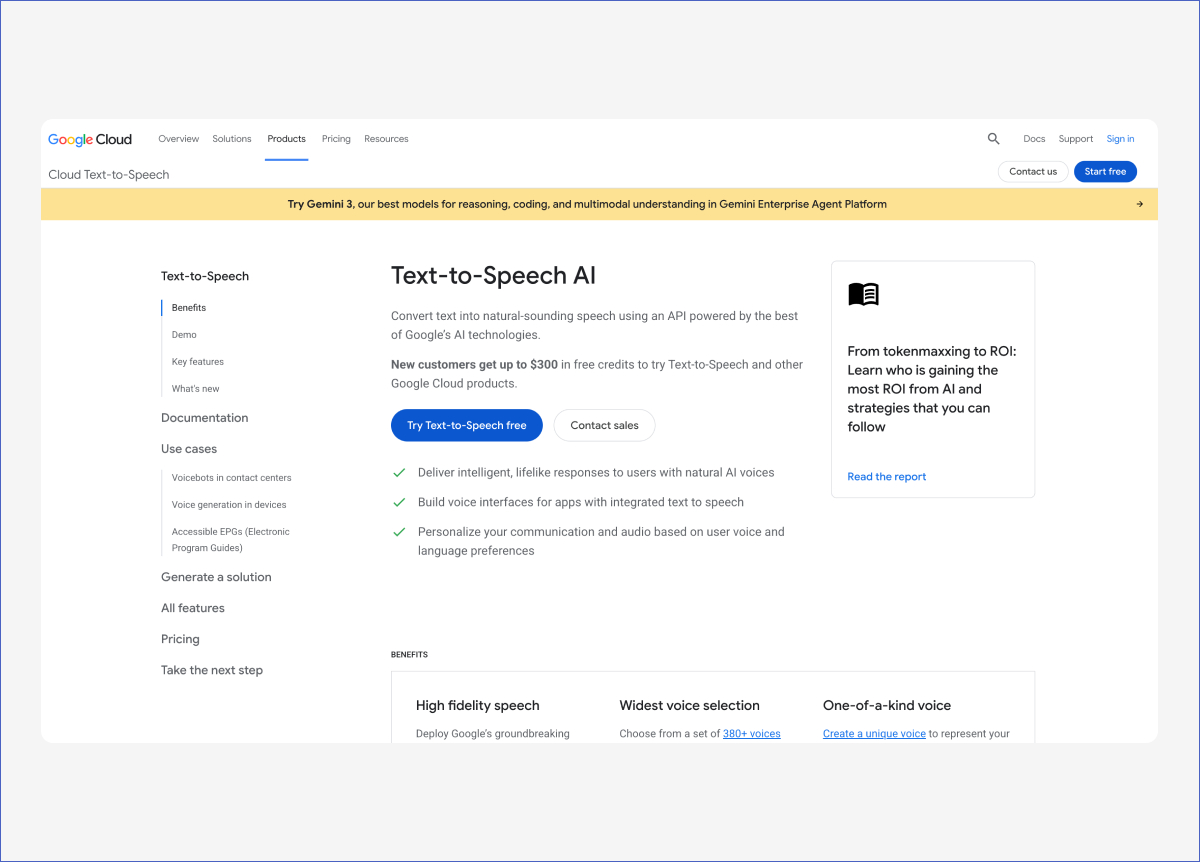The width and height of the screenshot is (1200, 862).
Task: Select Text-to-Speech sidebar heading
Action: pos(205,276)
